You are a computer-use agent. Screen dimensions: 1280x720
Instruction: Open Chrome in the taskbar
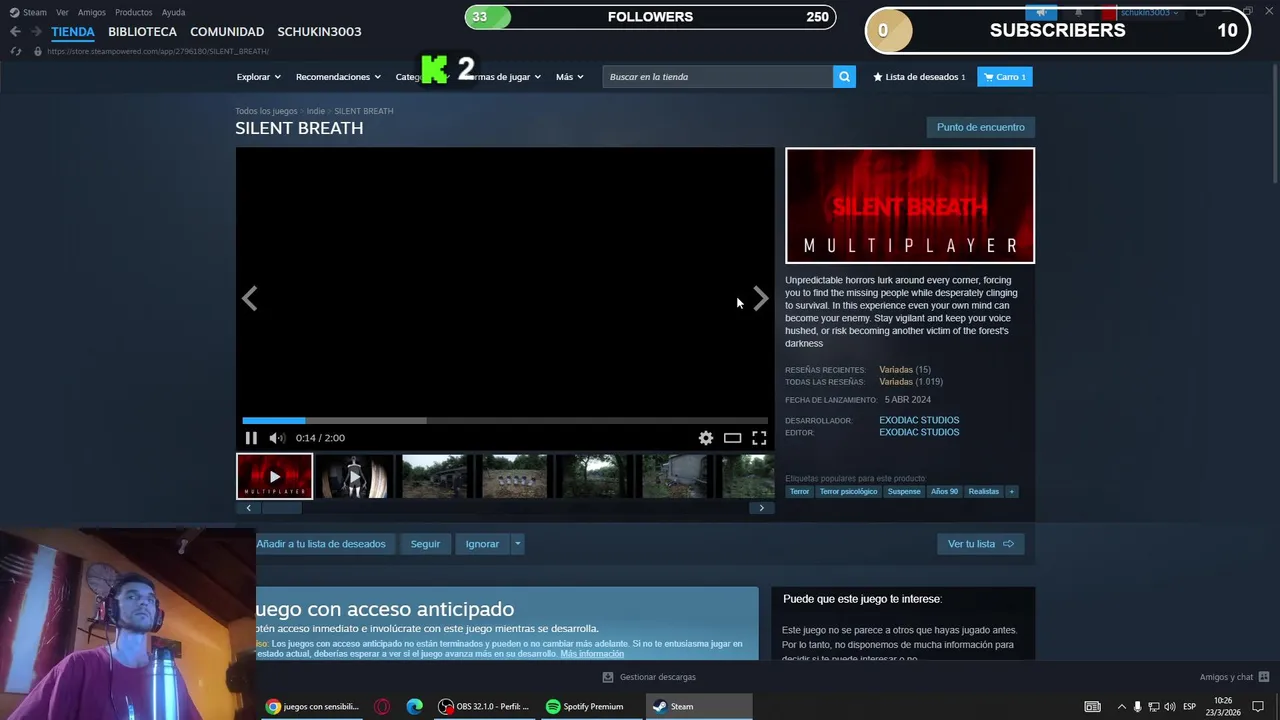(x=312, y=706)
